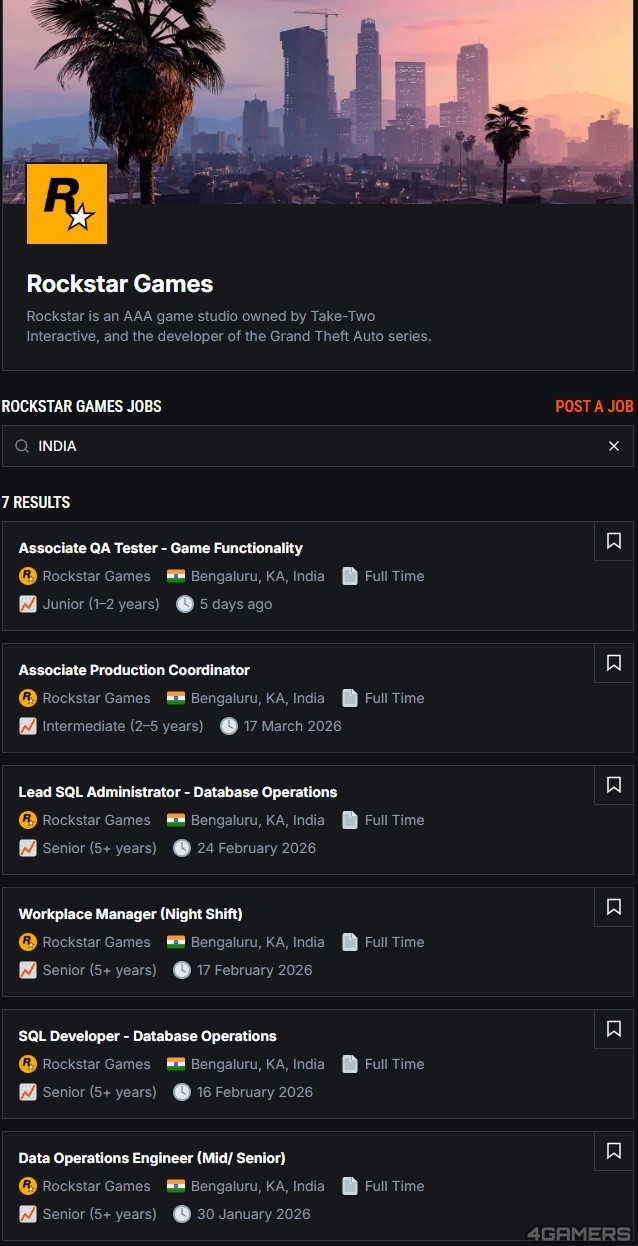Open Data Operations Engineer (Mid/ Senior) listing
This screenshot has width=638, height=1246.
coord(152,1158)
